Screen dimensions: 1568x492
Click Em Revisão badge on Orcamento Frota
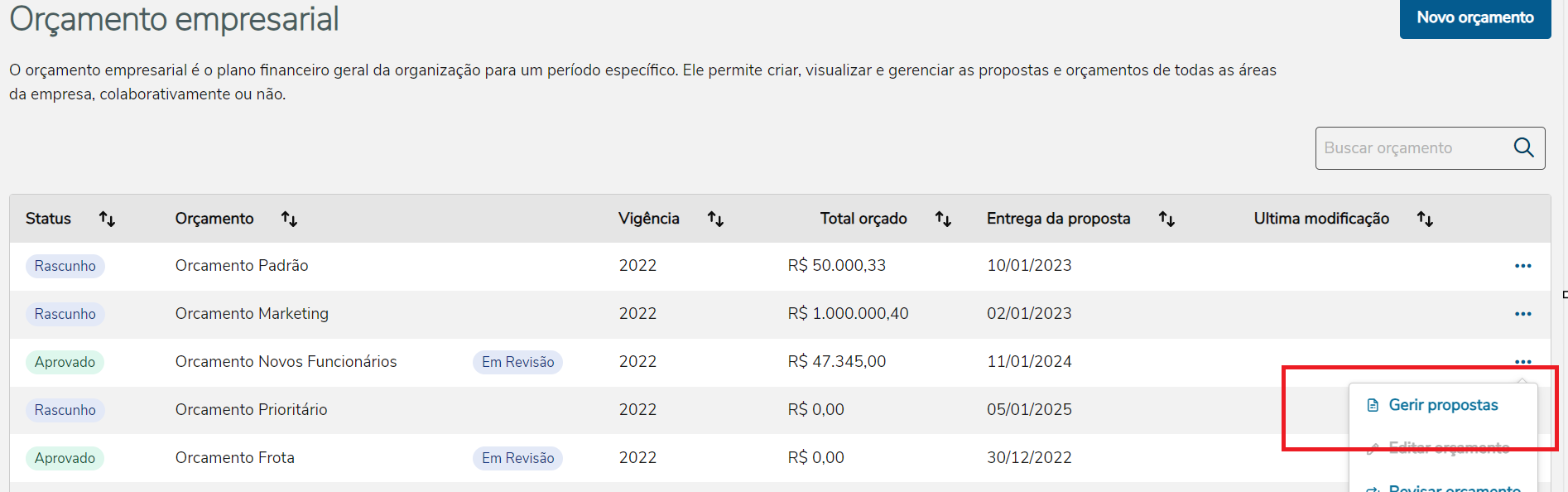coord(517,458)
